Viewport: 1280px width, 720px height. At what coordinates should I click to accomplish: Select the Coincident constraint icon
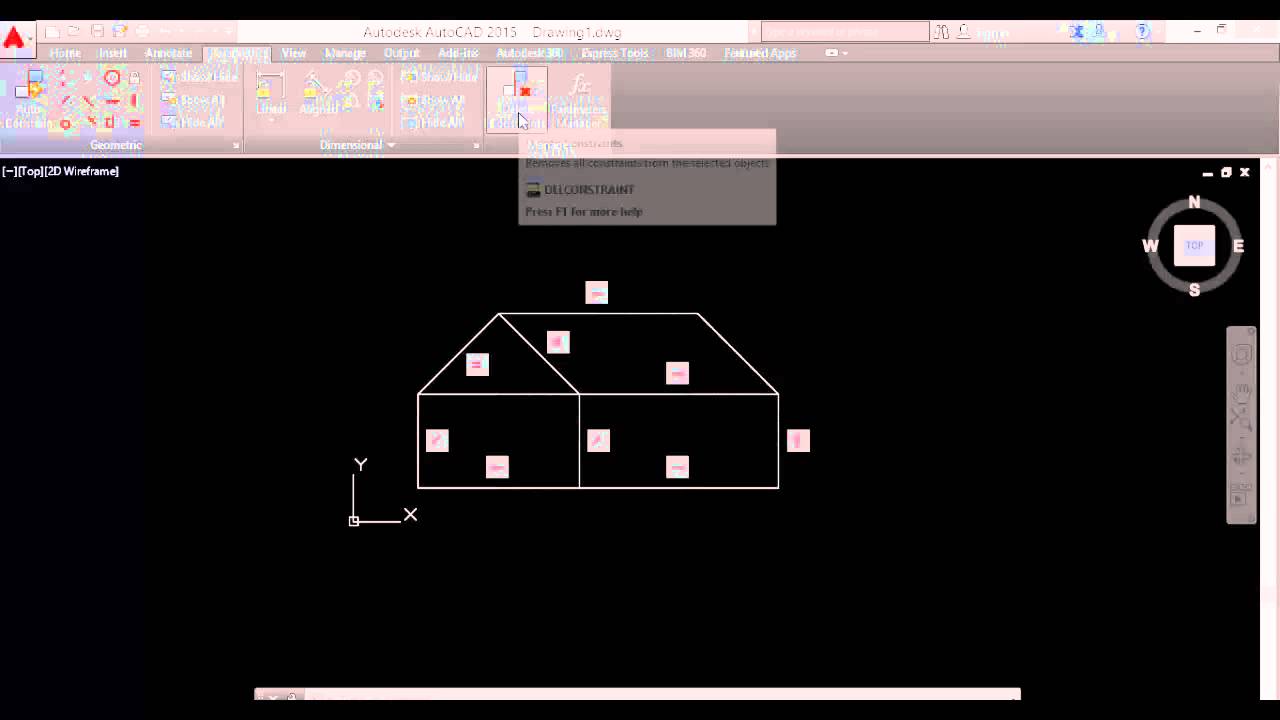pyautogui.click(x=65, y=79)
